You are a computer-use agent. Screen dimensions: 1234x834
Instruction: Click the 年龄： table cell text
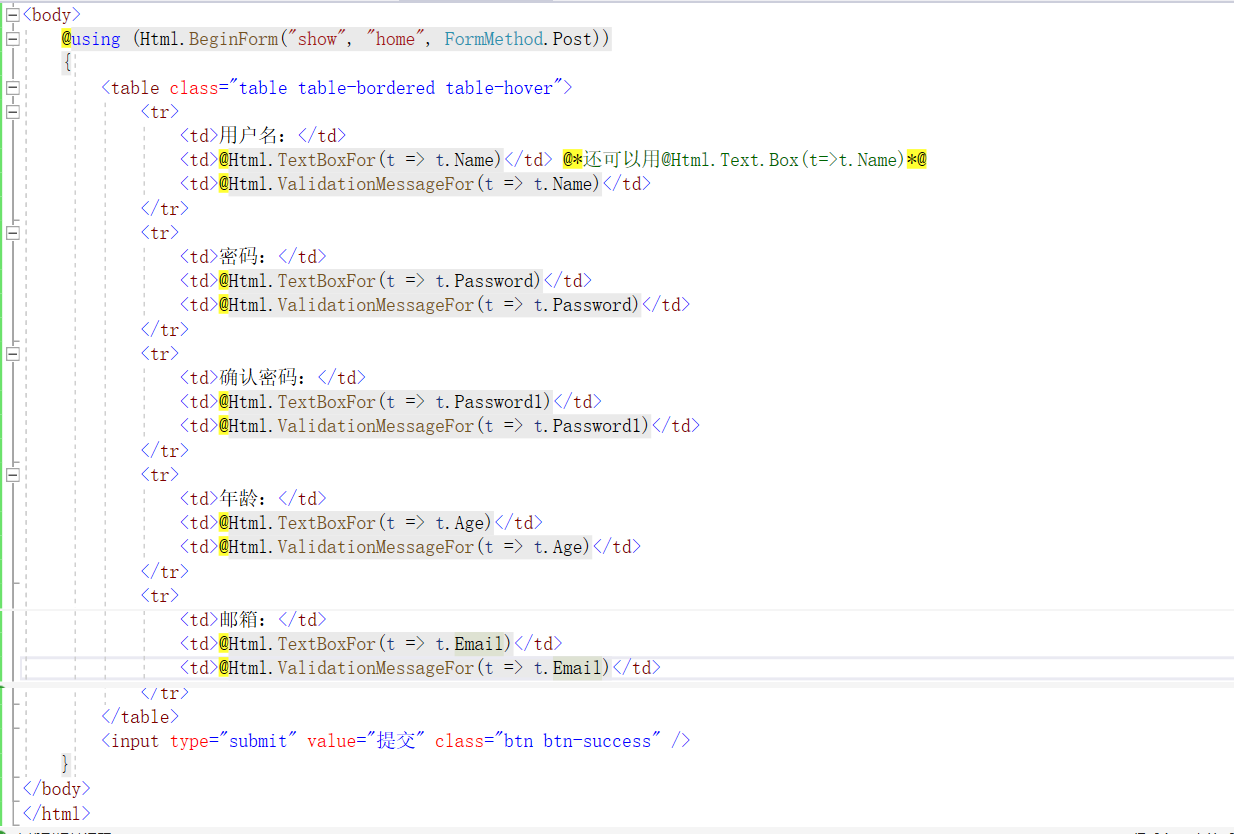(248, 499)
